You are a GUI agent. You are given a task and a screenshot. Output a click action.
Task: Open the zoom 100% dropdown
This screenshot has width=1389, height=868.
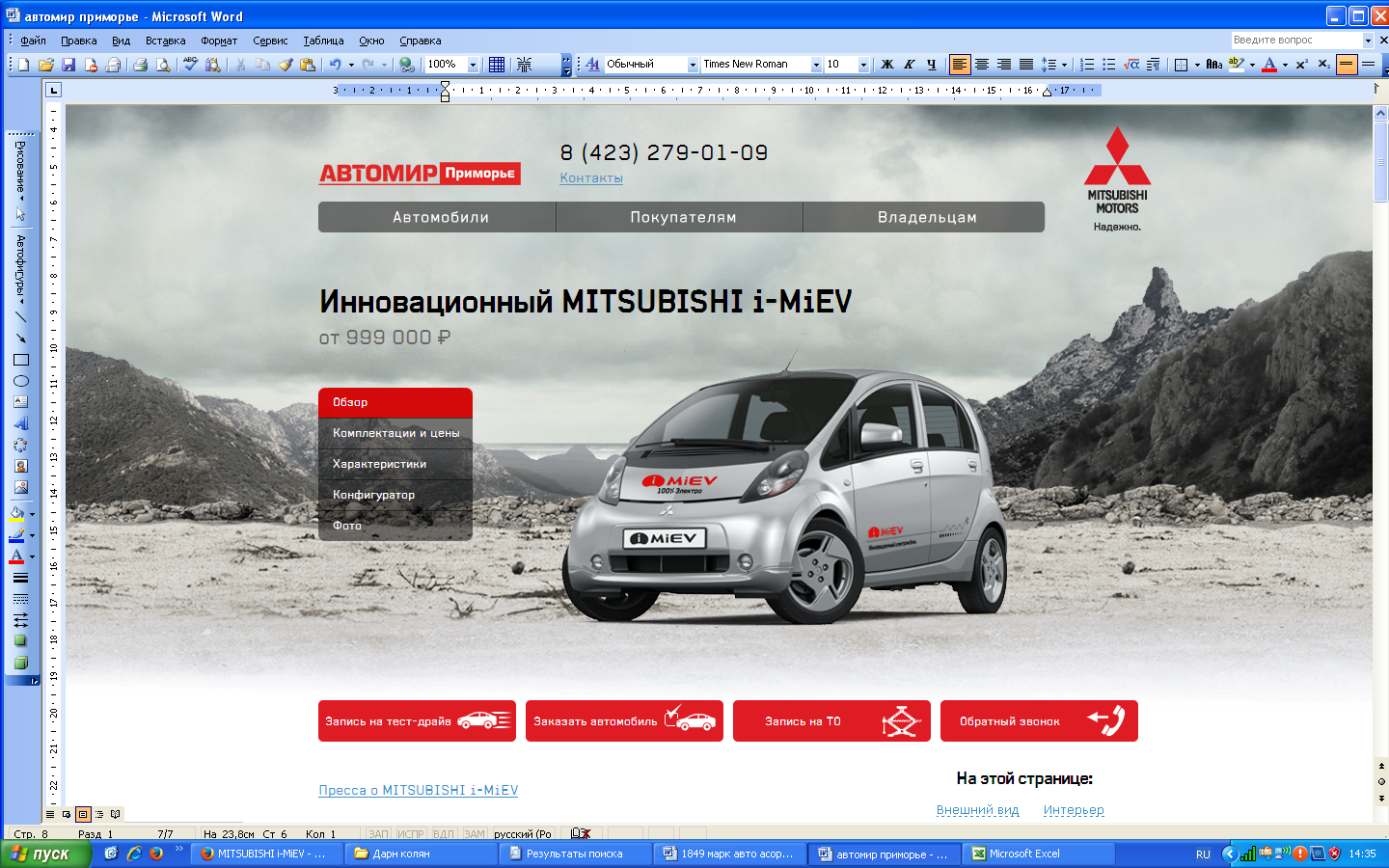point(473,65)
